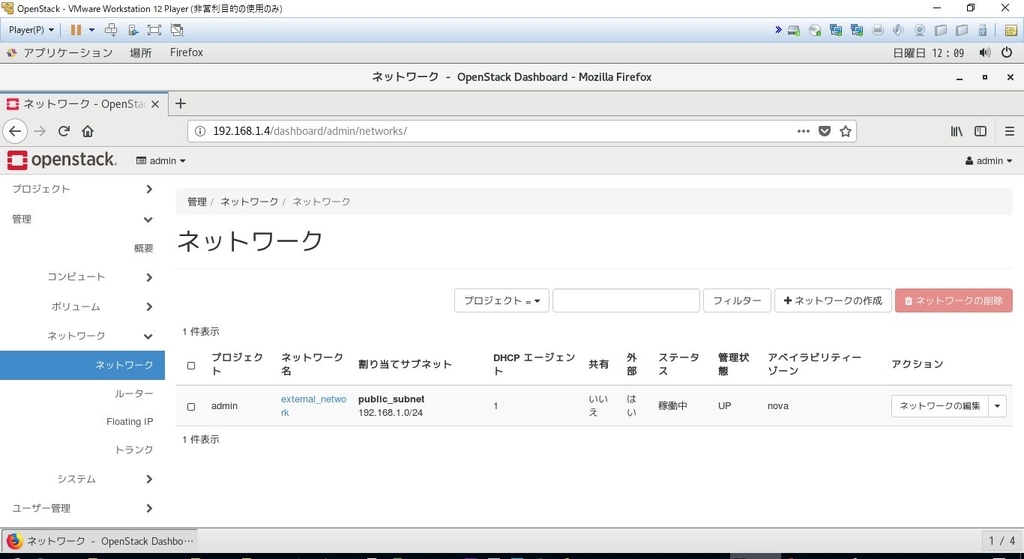Open the Firefox menu in GNOME top bar
Image resolution: width=1024 pixels, height=559 pixels.
[186, 53]
